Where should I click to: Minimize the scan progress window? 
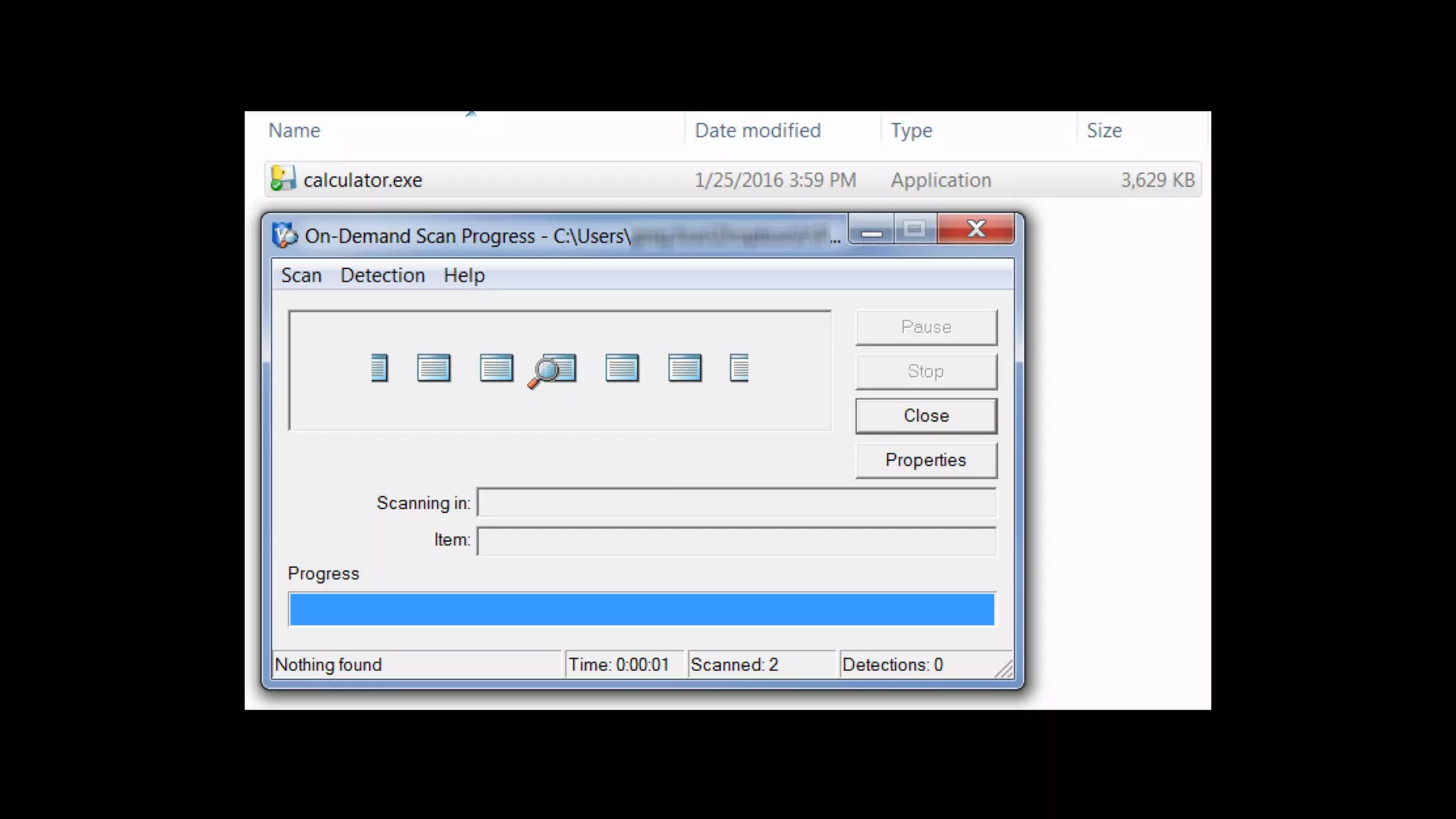click(x=872, y=230)
